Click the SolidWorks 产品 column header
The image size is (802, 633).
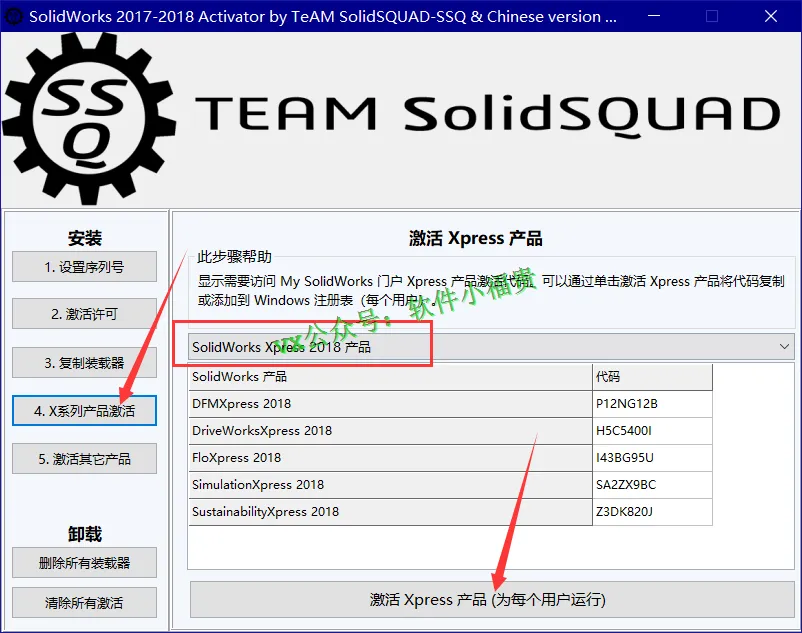click(390, 377)
